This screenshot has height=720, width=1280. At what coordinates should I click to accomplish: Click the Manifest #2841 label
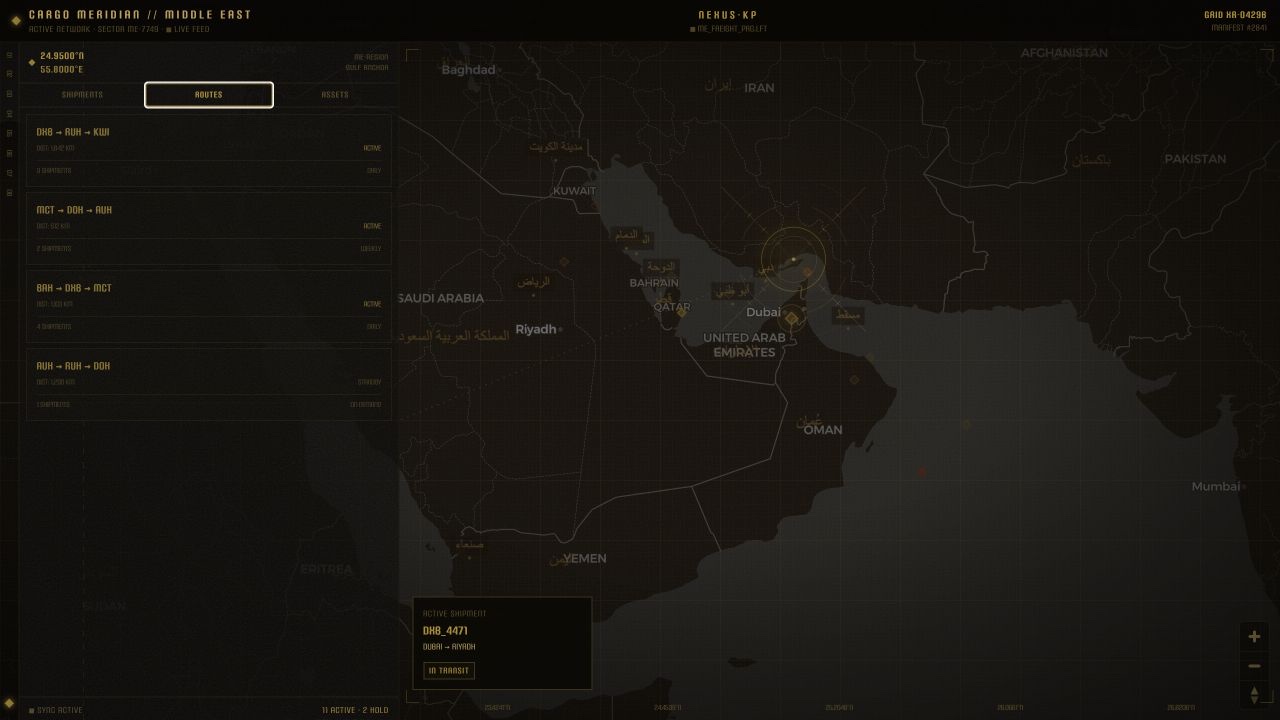[1239, 28]
